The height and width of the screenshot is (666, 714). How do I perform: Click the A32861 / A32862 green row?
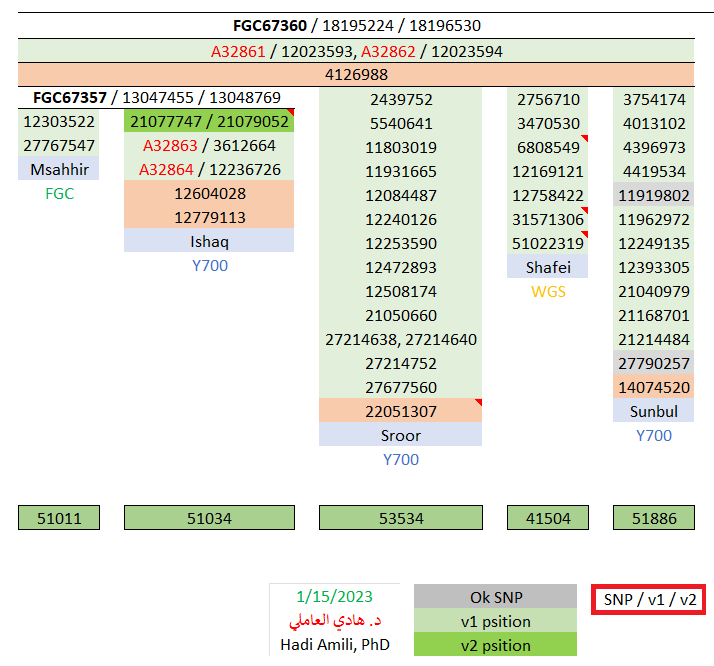(355, 51)
